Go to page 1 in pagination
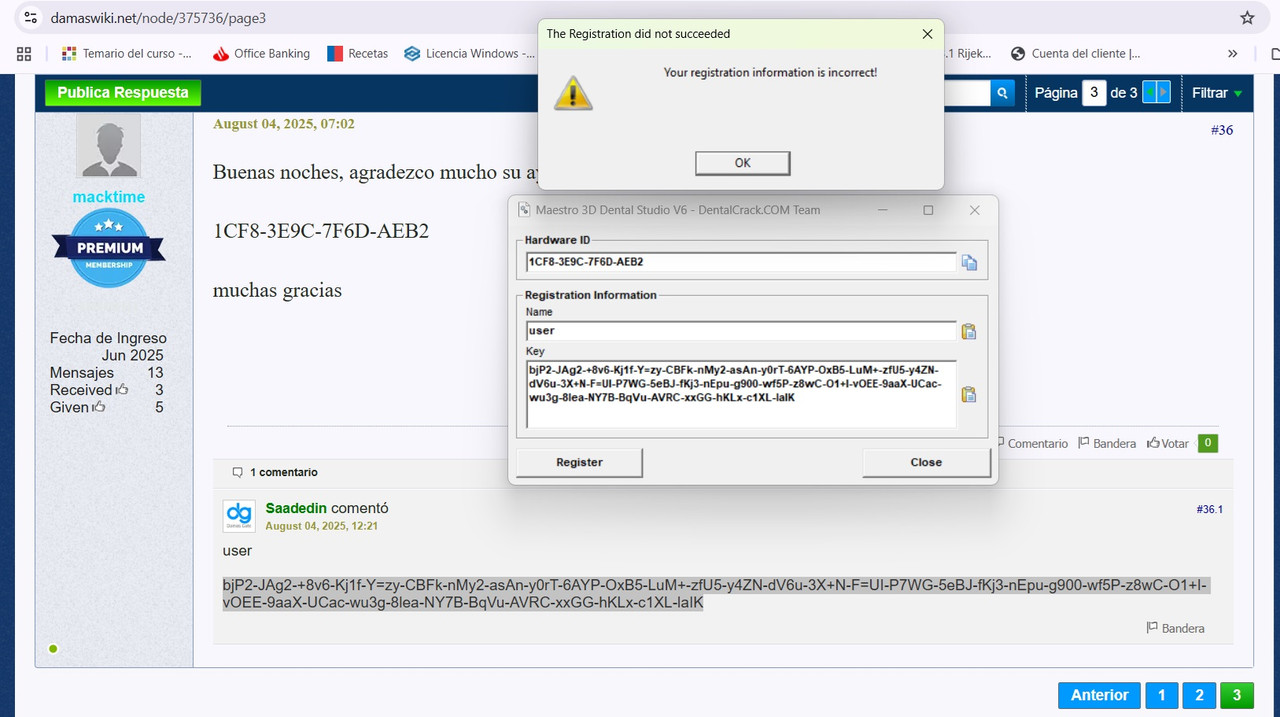This screenshot has height=717, width=1280. pos(1161,695)
